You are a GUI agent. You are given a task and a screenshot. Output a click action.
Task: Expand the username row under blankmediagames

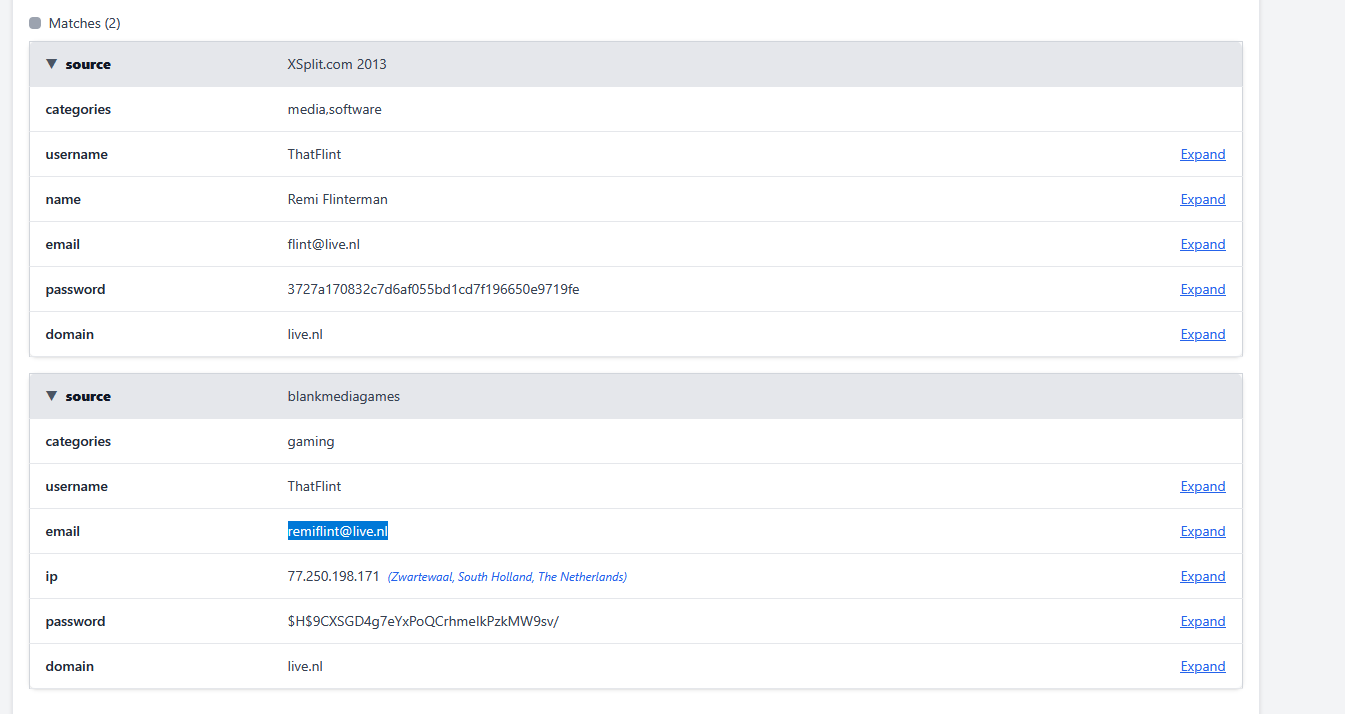click(1202, 486)
